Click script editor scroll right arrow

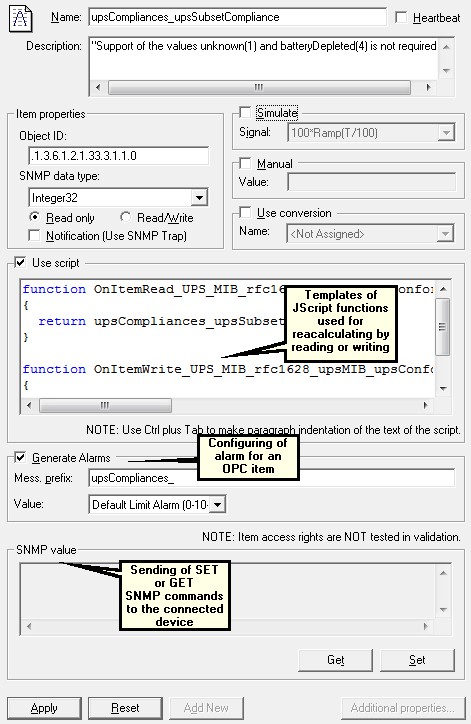(425, 405)
